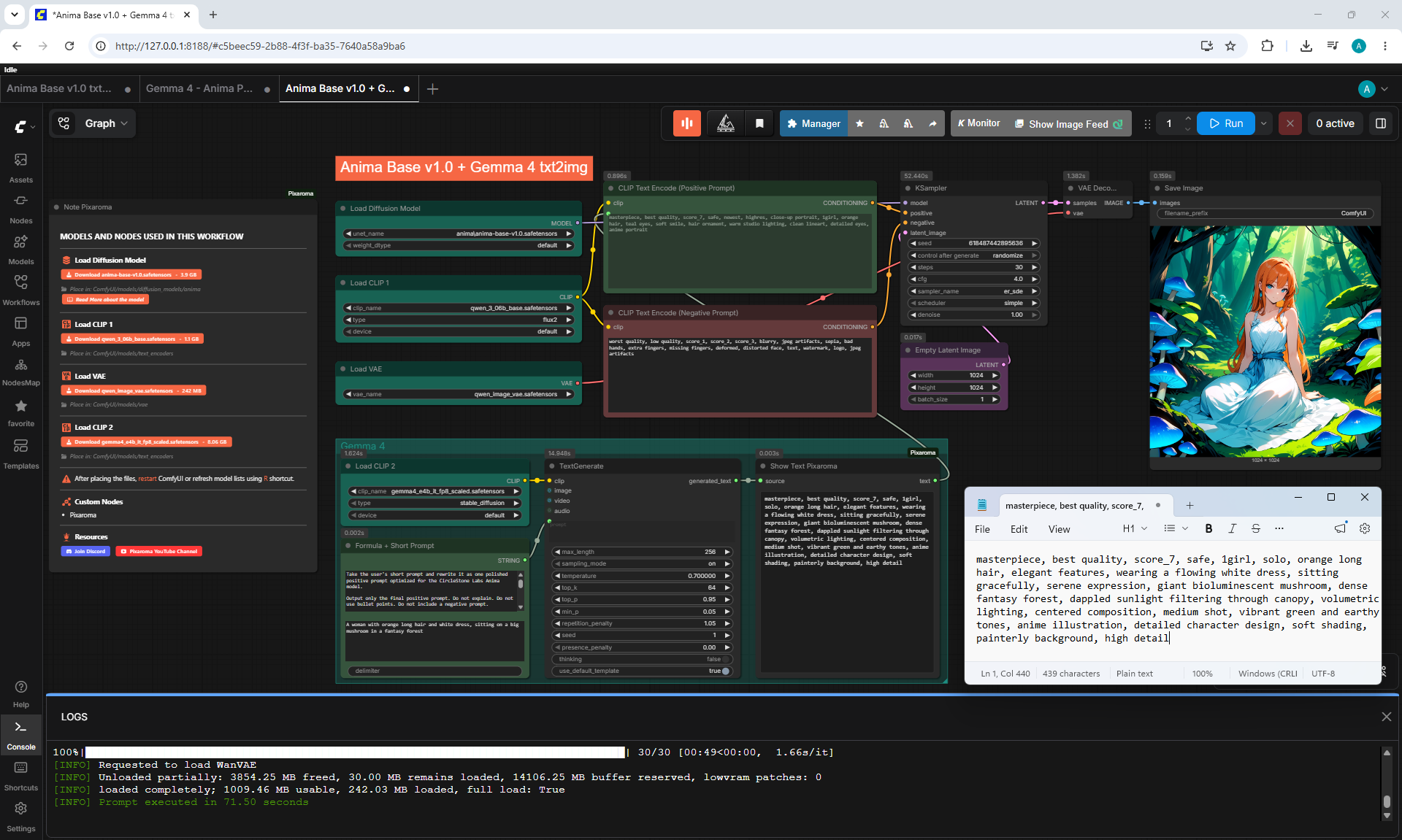Collapse the Load VAE node dot
1402x840 pixels.
(x=342, y=369)
